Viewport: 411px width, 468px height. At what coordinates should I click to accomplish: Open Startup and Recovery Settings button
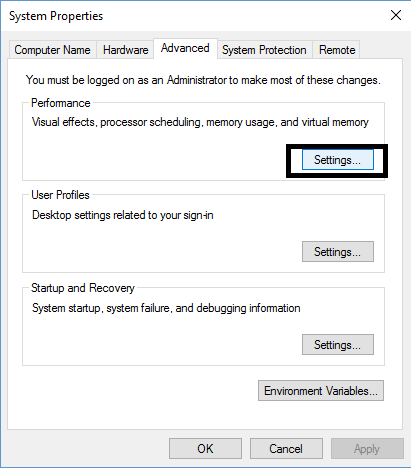[338, 345]
